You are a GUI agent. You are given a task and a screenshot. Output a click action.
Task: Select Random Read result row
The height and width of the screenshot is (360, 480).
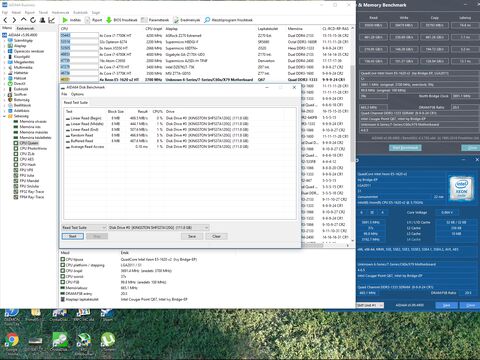(180, 135)
